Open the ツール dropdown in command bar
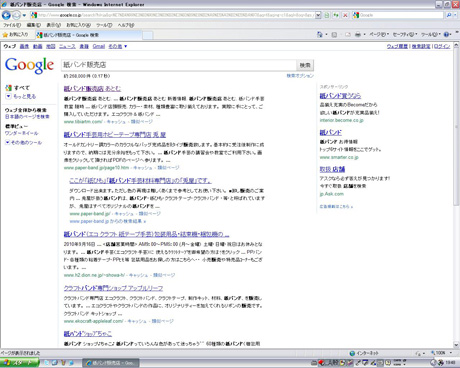 coord(431,34)
